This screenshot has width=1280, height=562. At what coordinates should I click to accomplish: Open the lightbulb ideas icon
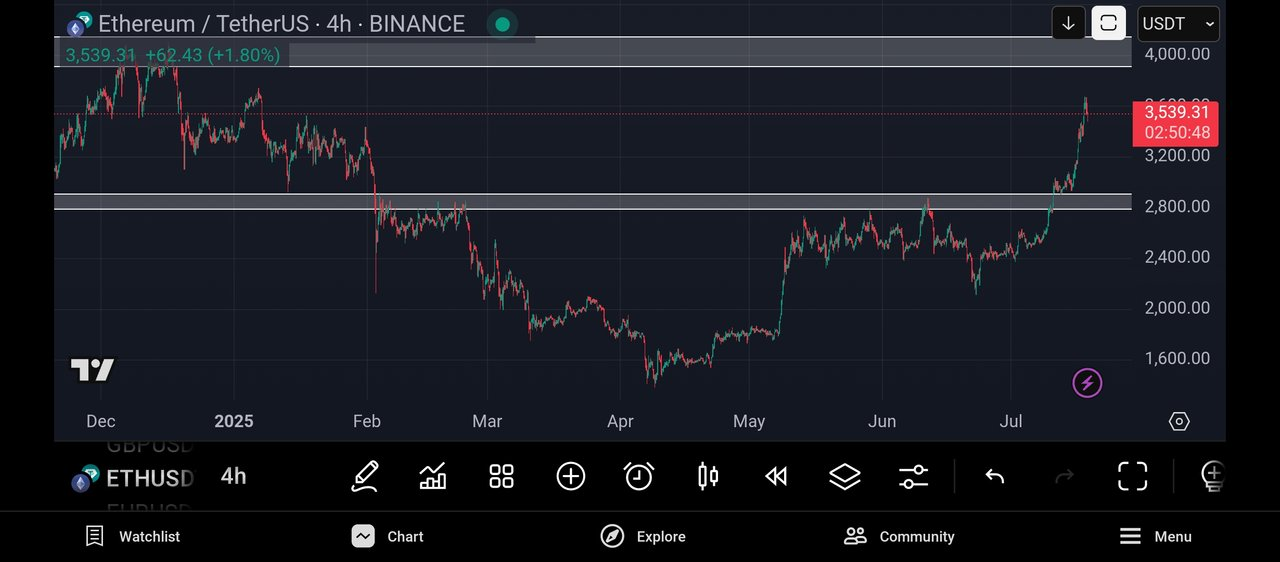pyautogui.click(x=1212, y=476)
